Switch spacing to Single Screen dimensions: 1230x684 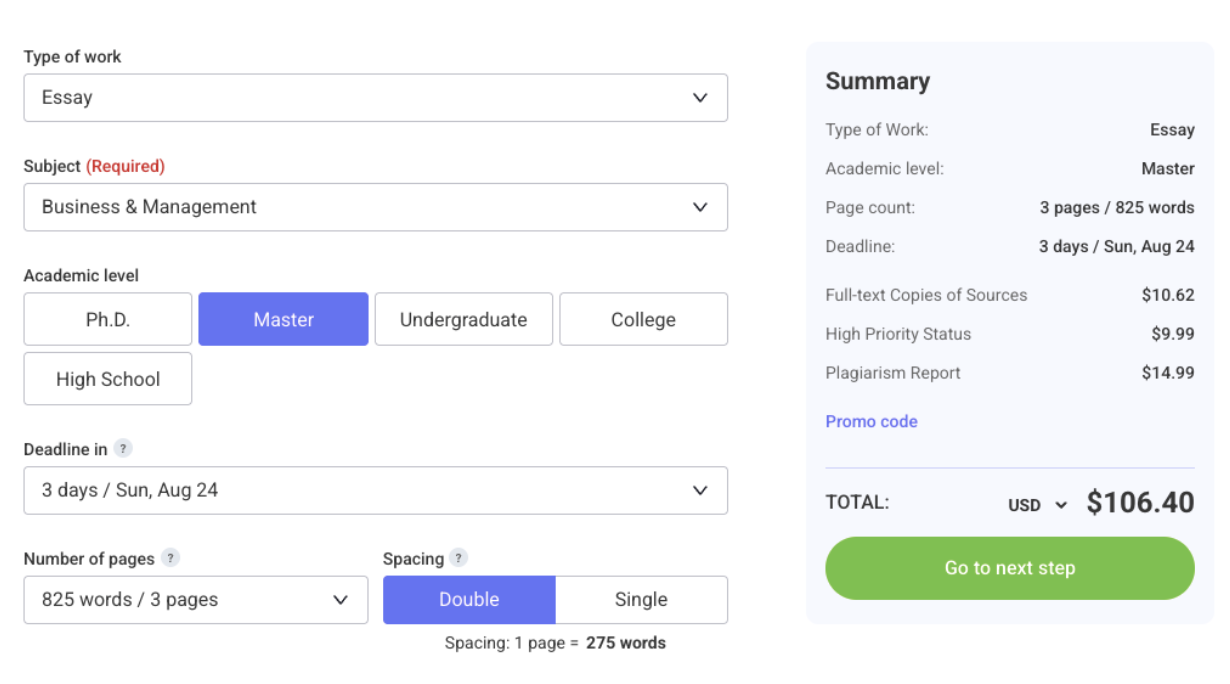pos(641,600)
